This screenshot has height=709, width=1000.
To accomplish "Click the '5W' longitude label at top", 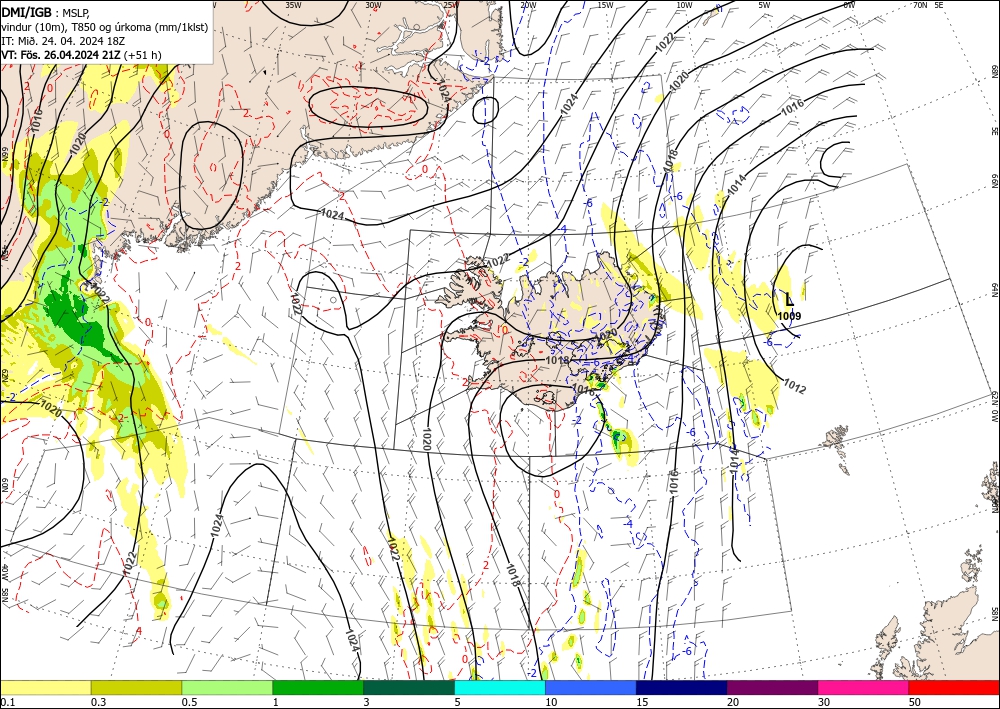I will [x=765, y=5].
